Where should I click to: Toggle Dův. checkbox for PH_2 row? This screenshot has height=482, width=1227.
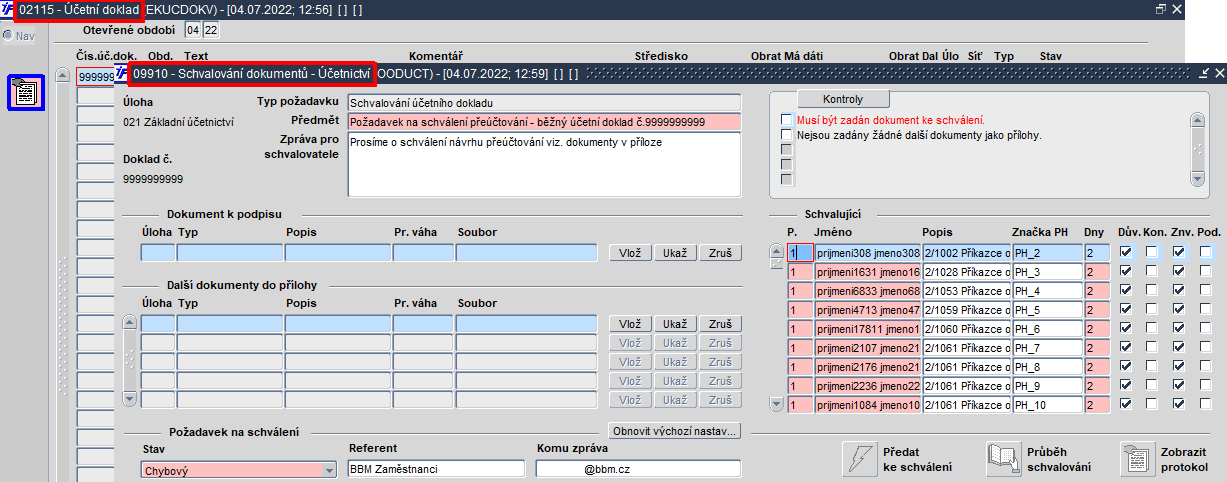(1127, 253)
